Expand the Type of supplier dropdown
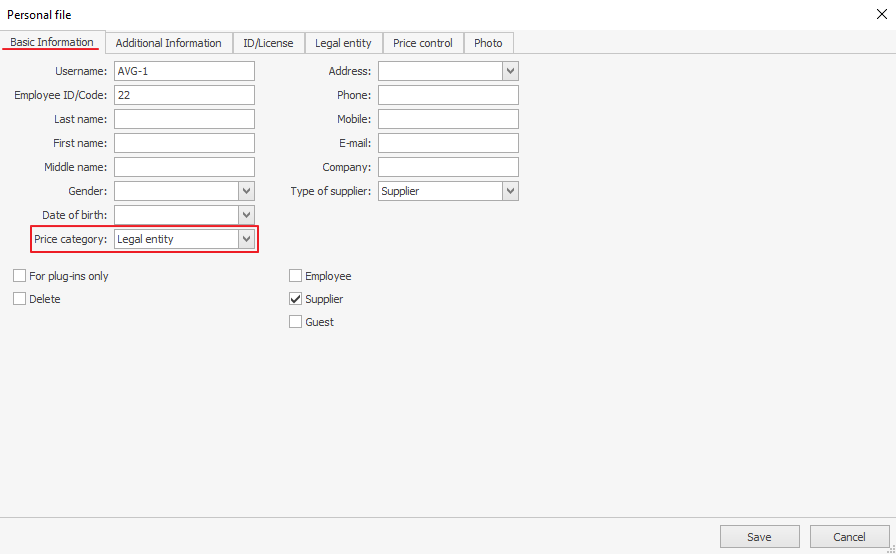The width and height of the screenshot is (896, 554). click(510, 191)
